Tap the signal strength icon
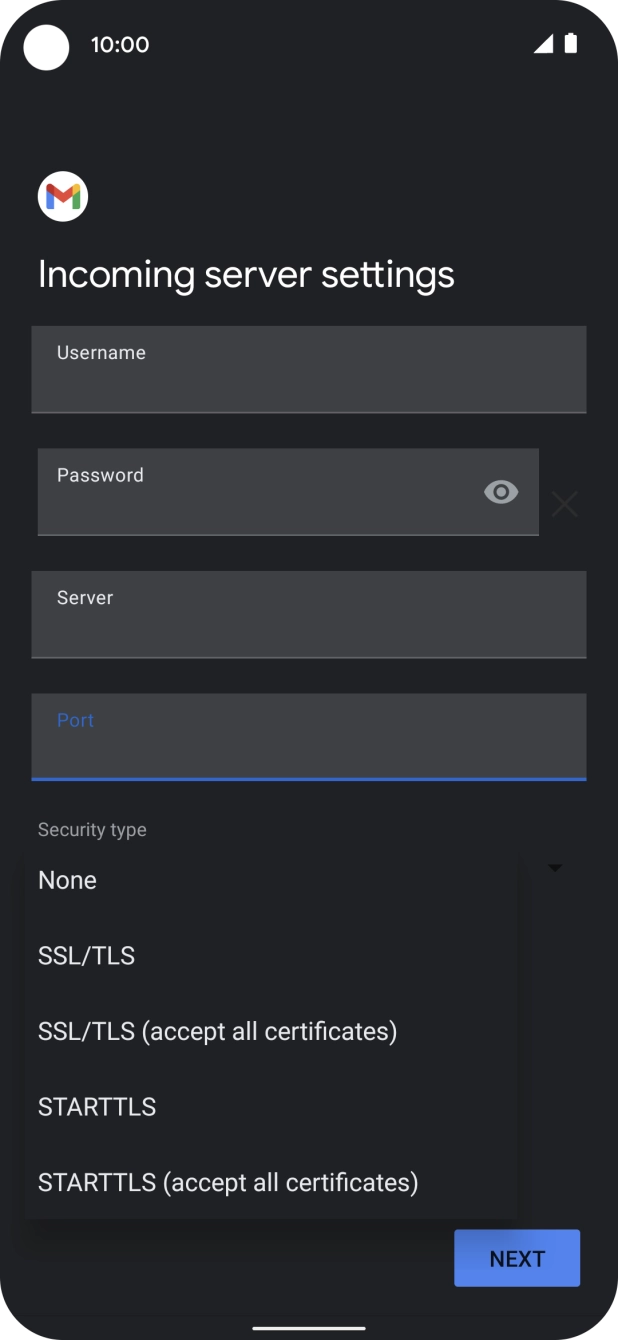The image size is (618, 1340). click(546, 44)
